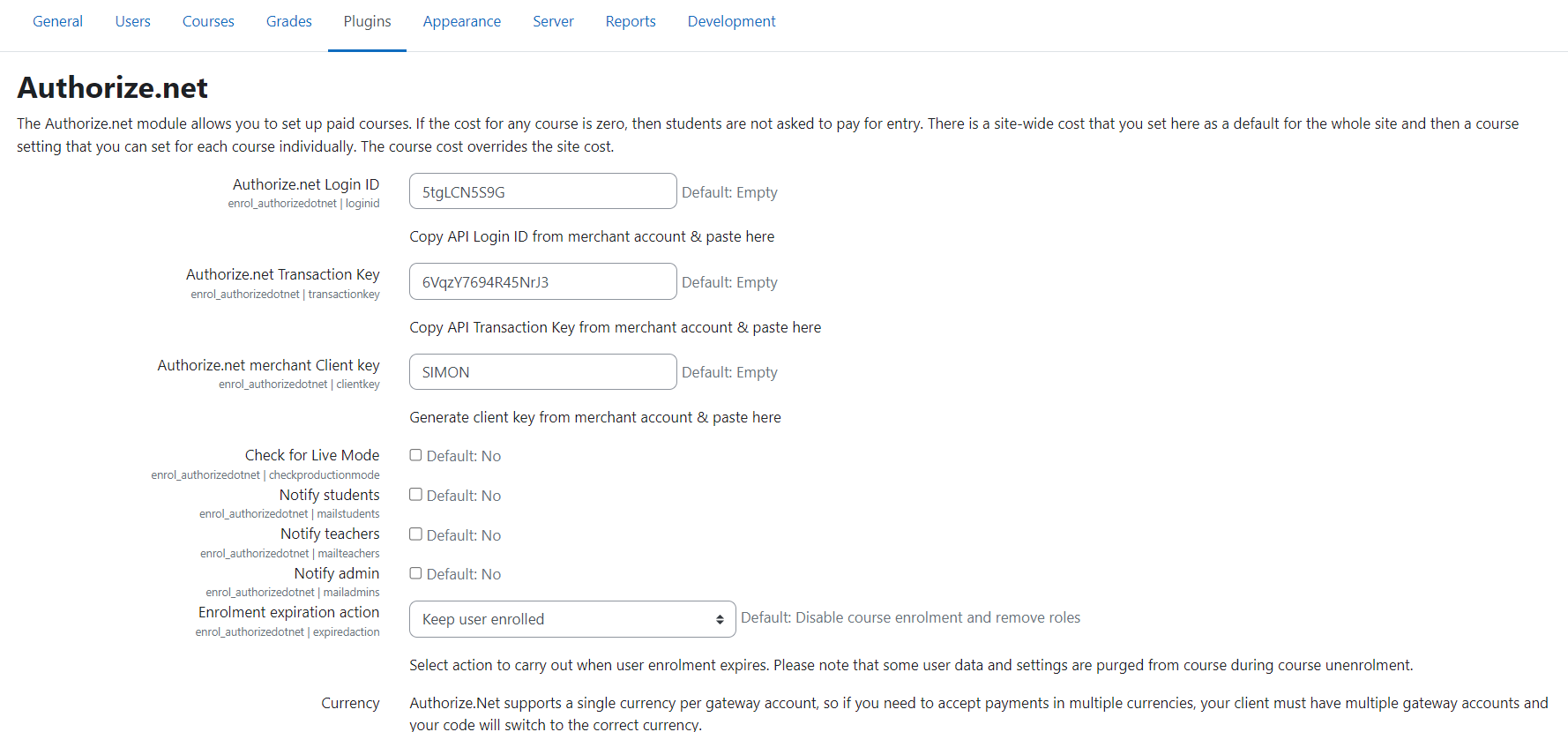Click the 'Enrolment expiration action' label
Image resolution: width=1568 pixels, height=732 pixels.
click(289, 612)
